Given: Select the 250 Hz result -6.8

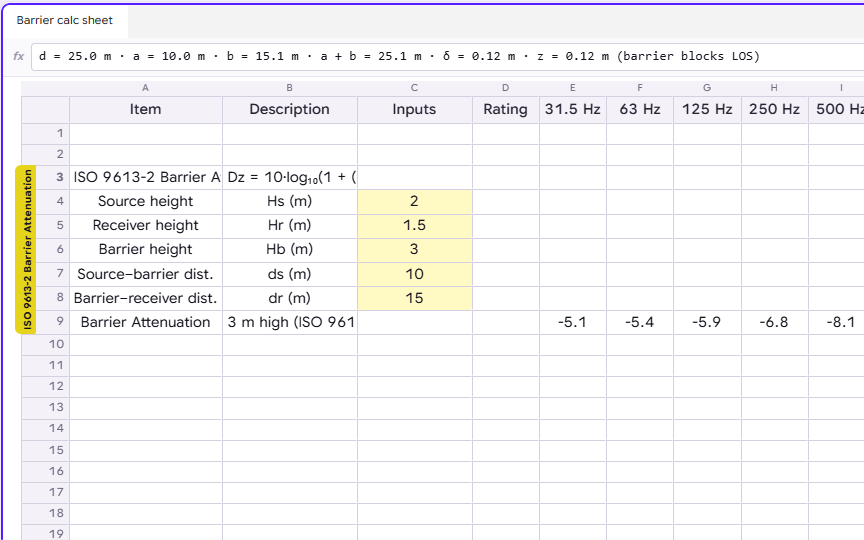Looking at the screenshot, I should [774, 322].
